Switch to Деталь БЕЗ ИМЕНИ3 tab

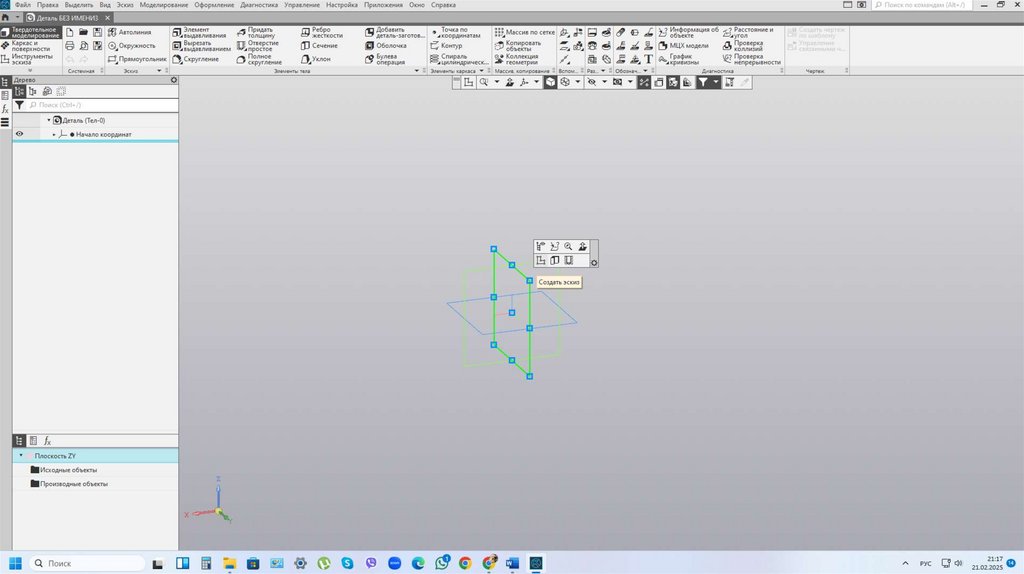click(67, 18)
